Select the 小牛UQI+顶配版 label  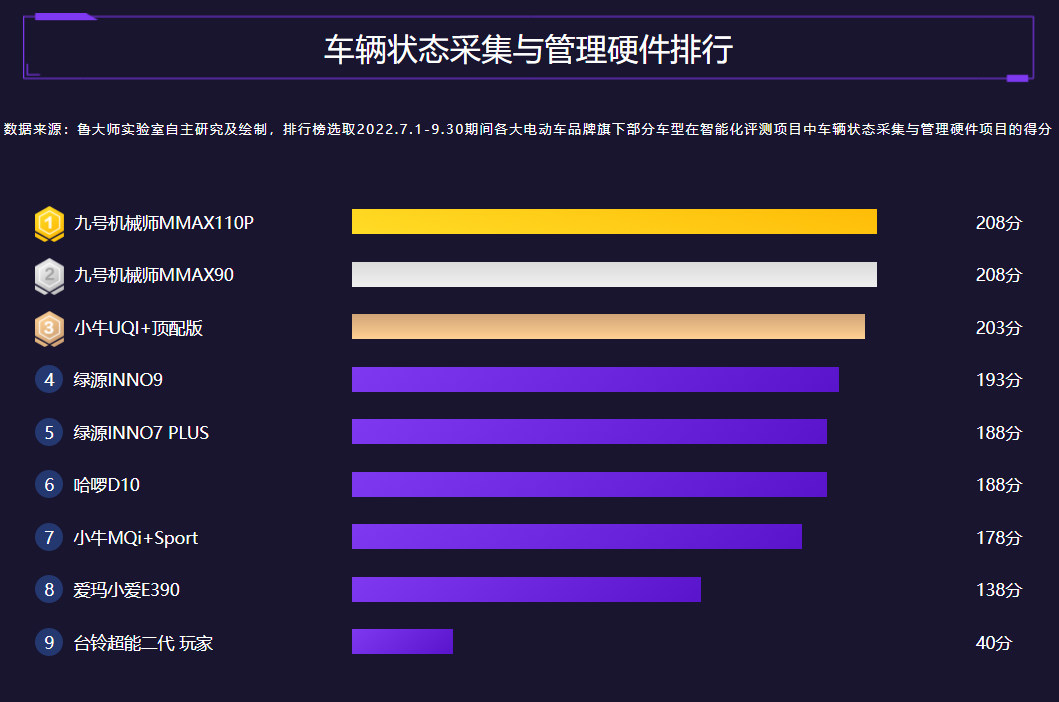[x=138, y=328]
